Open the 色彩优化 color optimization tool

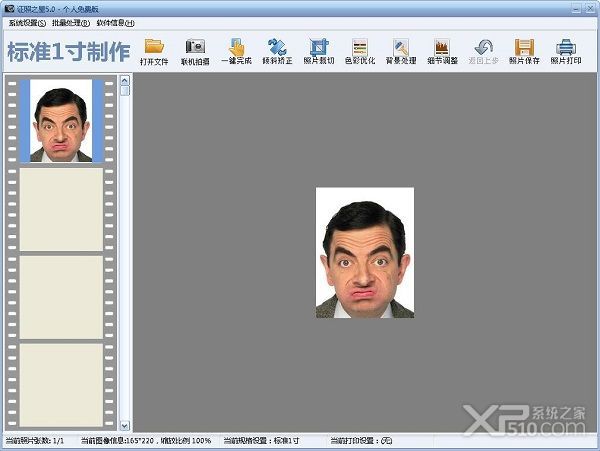pyautogui.click(x=360, y=51)
